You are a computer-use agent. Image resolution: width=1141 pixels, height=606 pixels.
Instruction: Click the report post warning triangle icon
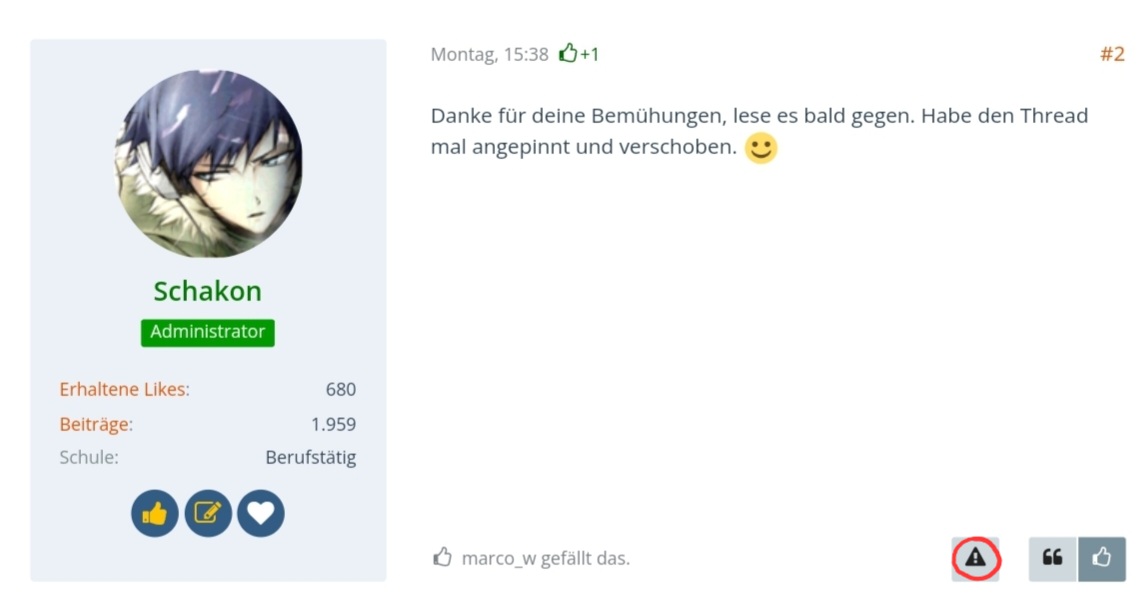point(975,558)
